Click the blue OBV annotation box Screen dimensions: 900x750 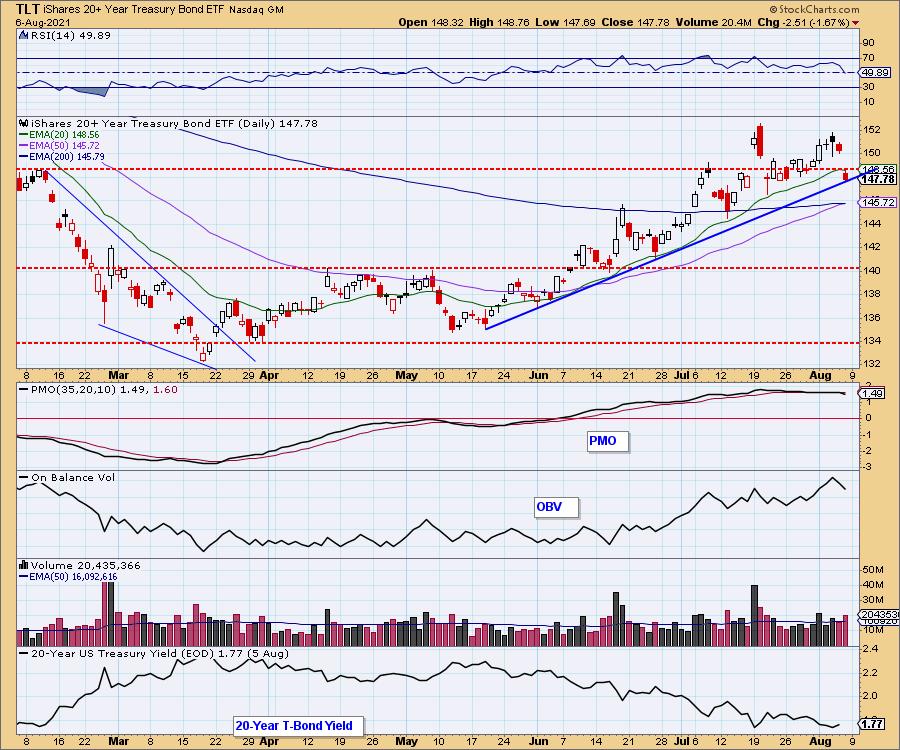pyautogui.click(x=556, y=507)
